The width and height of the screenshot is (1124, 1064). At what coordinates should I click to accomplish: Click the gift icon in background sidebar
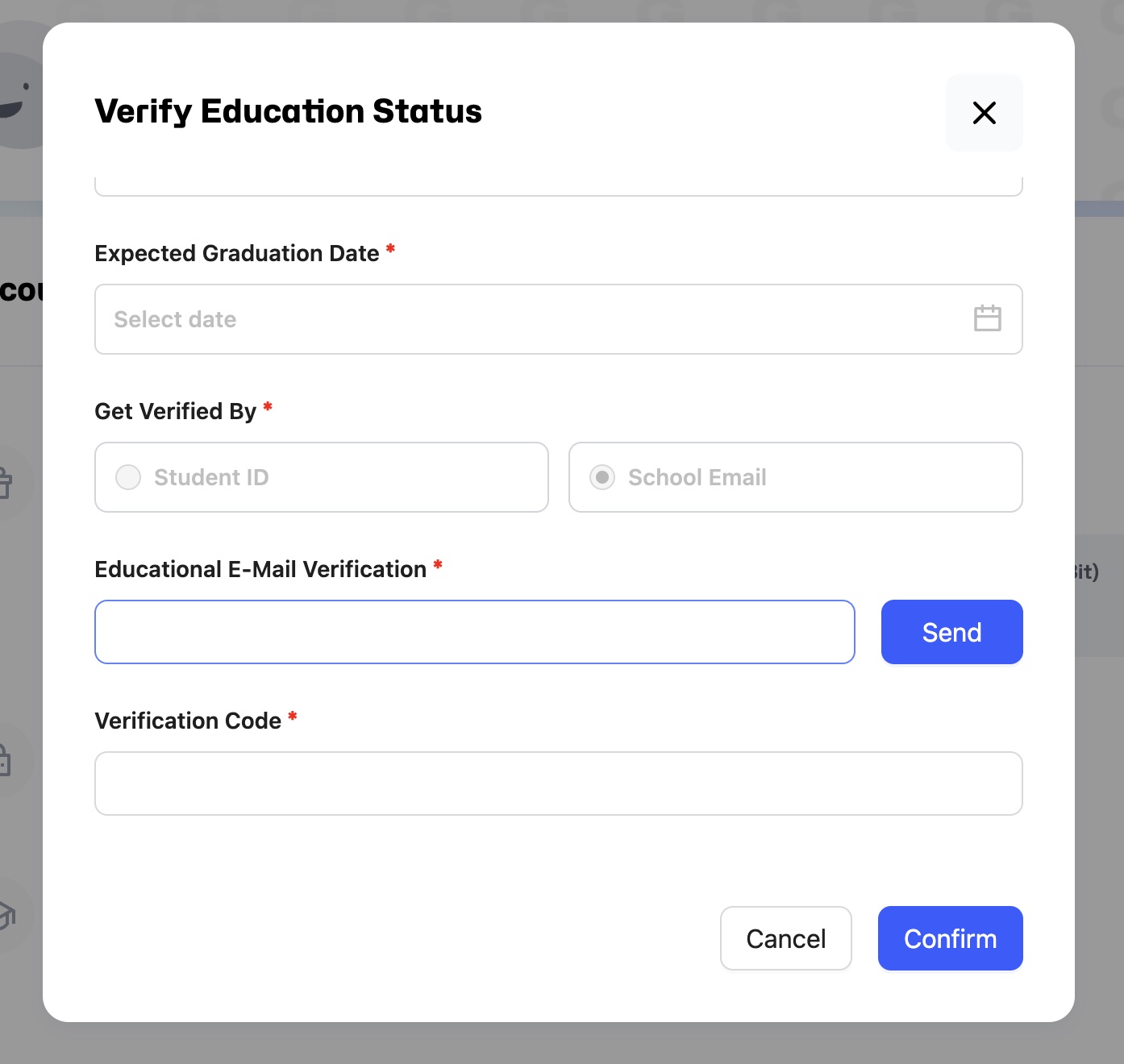click(x=6, y=482)
